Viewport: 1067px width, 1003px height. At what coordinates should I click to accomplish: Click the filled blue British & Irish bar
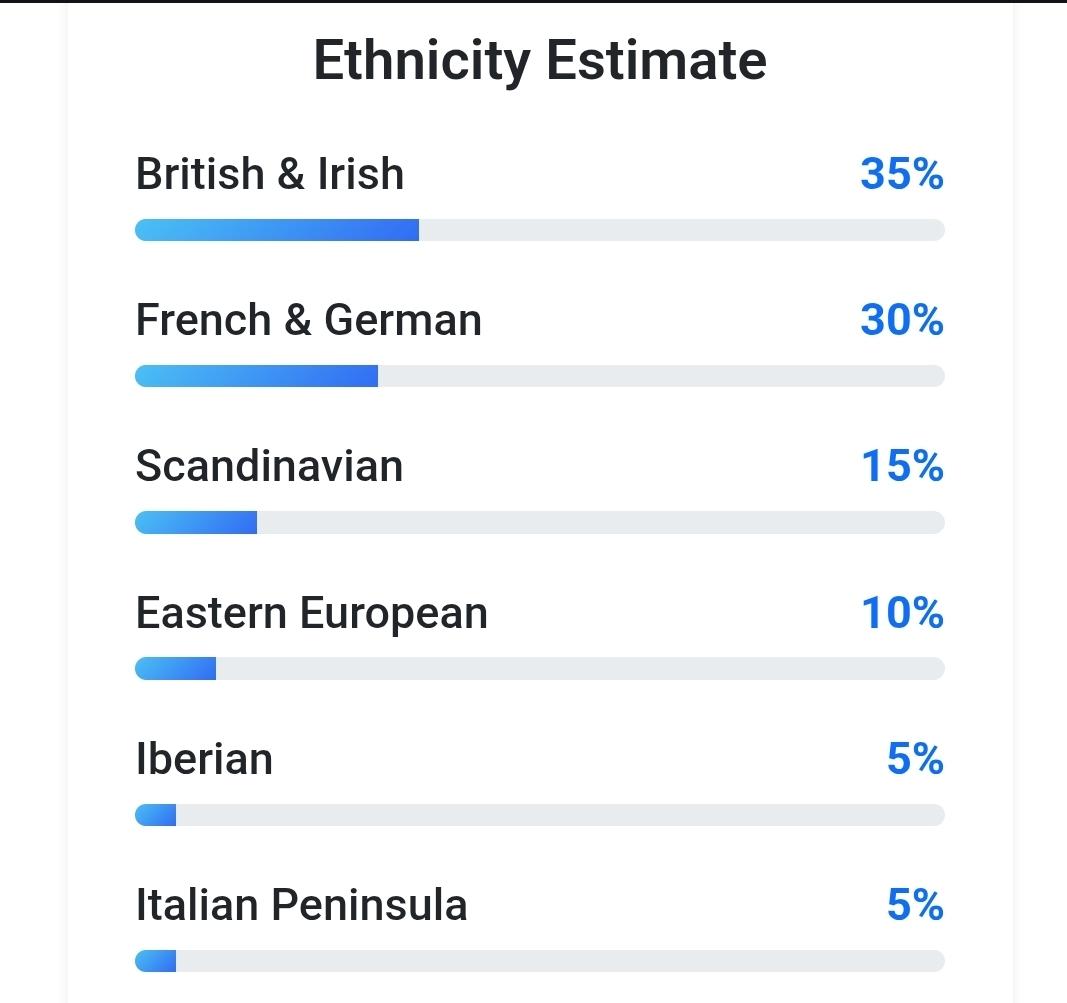[277, 230]
